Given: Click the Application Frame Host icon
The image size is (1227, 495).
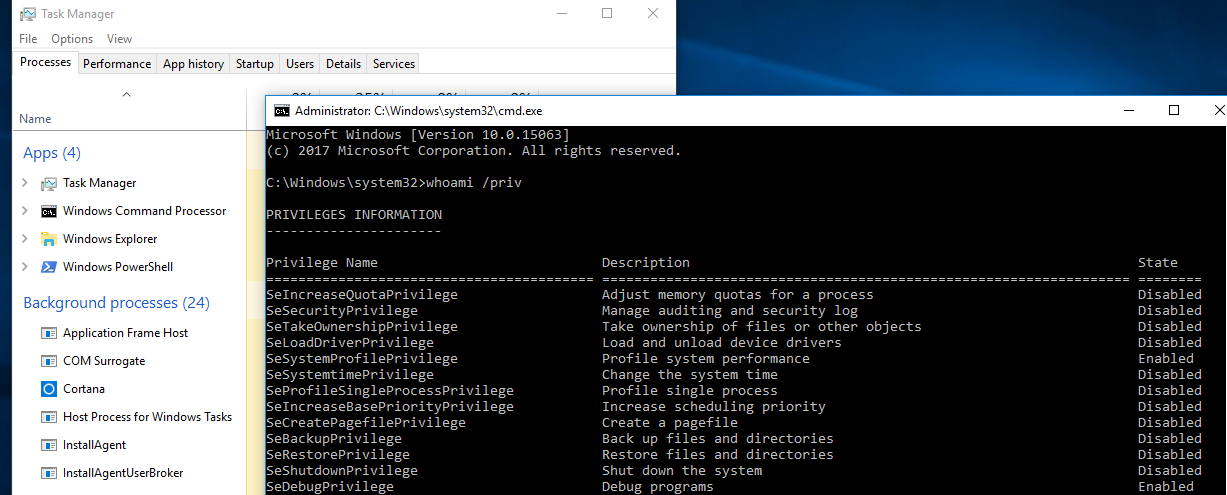Looking at the screenshot, I should (x=49, y=333).
